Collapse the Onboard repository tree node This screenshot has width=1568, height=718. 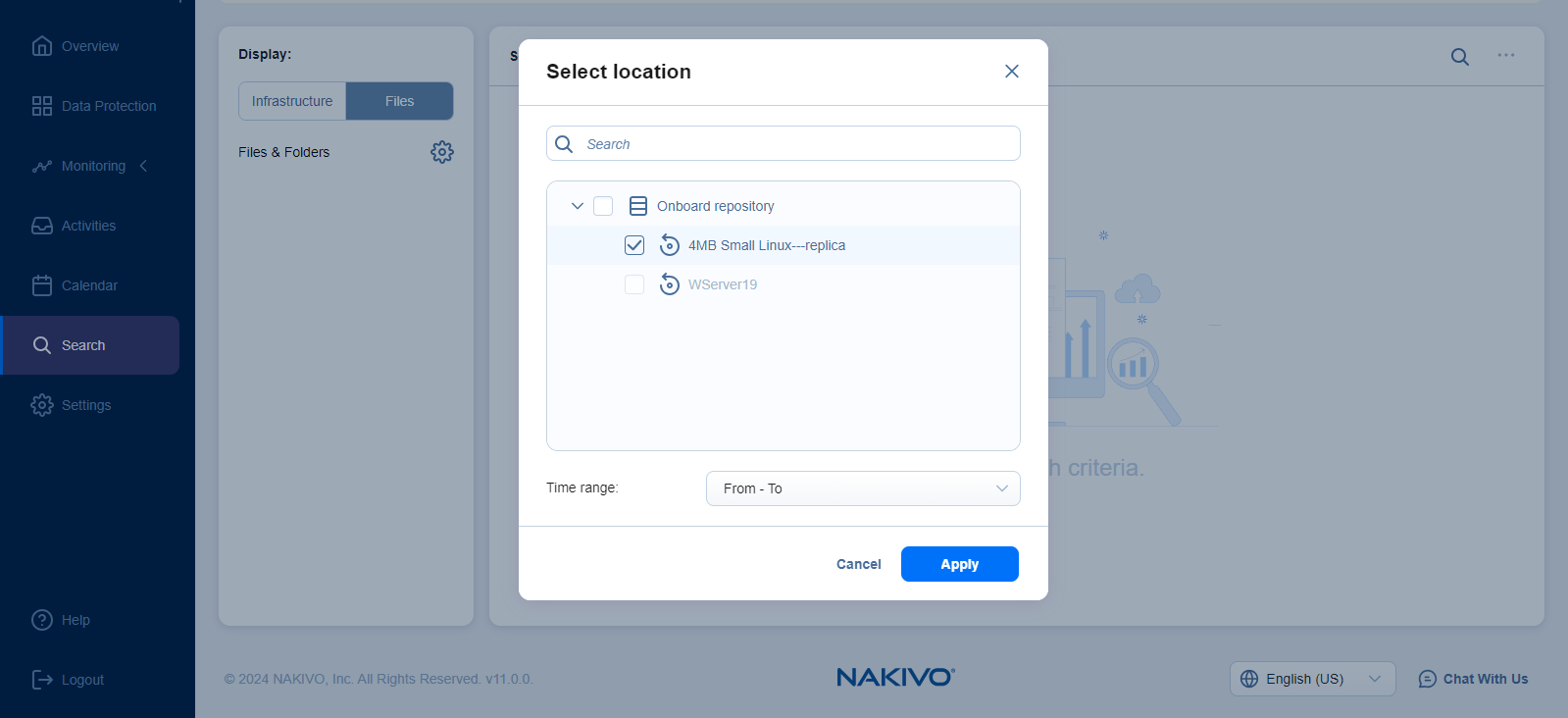(578, 206)
